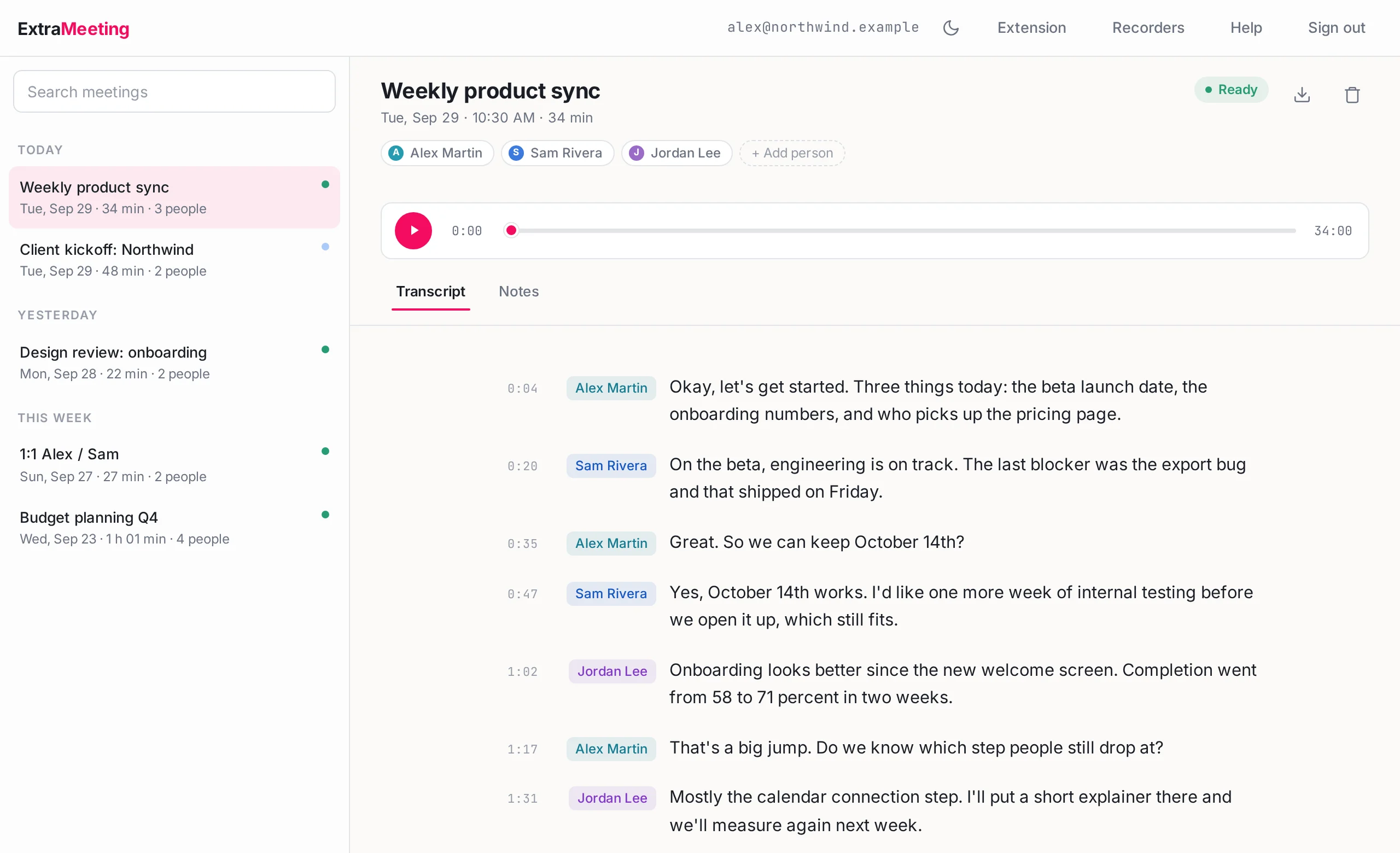The height and width of the screenshot is (853, 1400).
Task: Switch to the Notes tab
Action: 519,291
